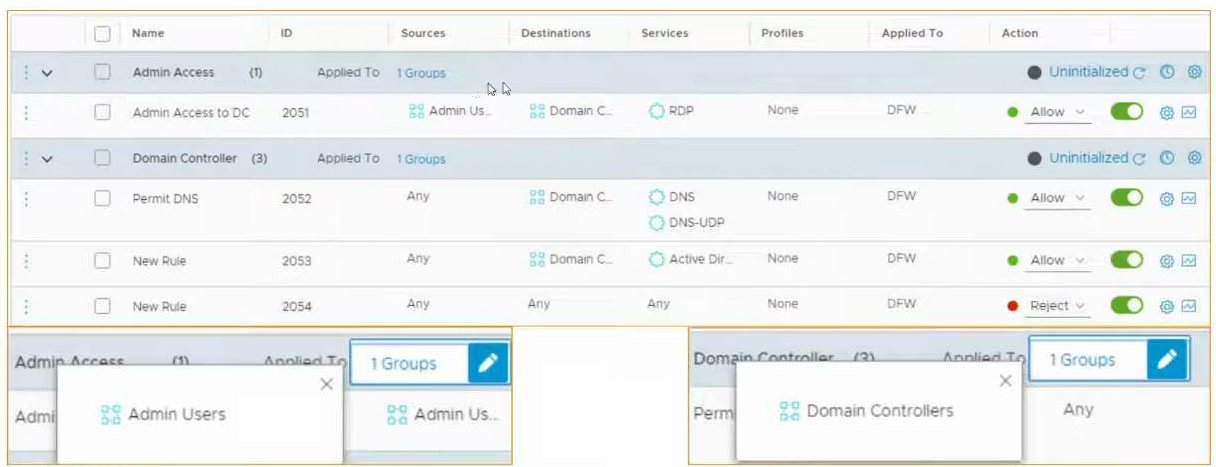Click the Sources column header
The image size is (1216, 467).
423,33
